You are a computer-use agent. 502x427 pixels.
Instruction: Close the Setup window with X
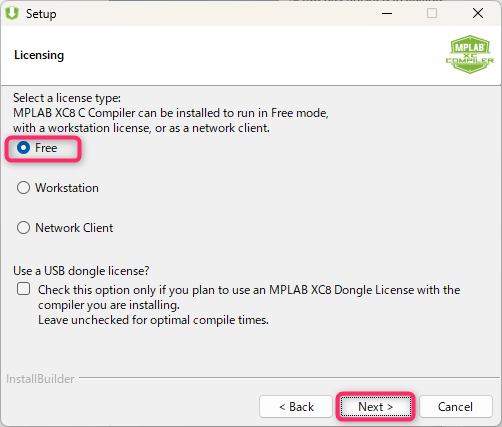tap(478, 13)
